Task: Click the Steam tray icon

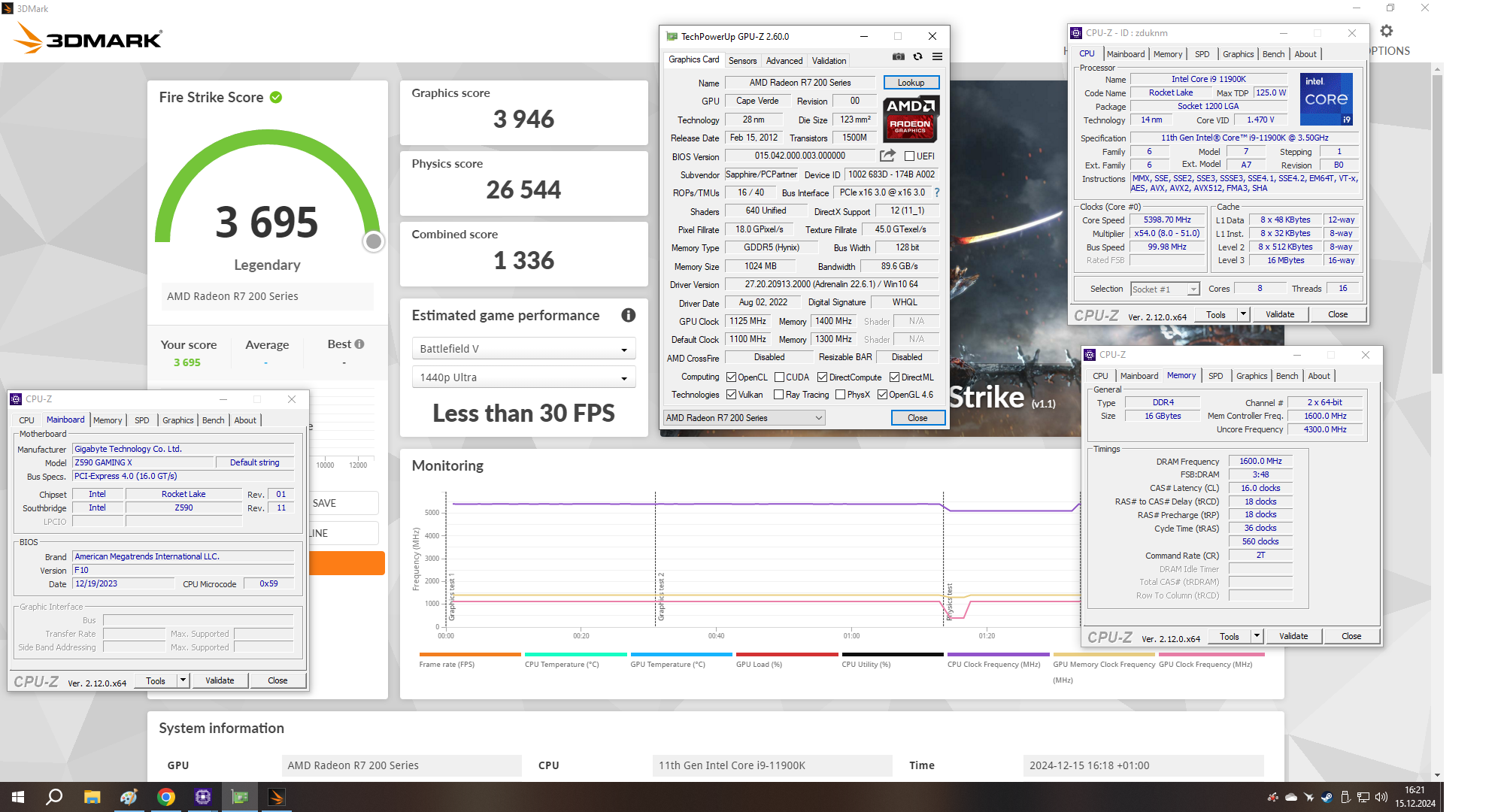Action: point(1327,797)
